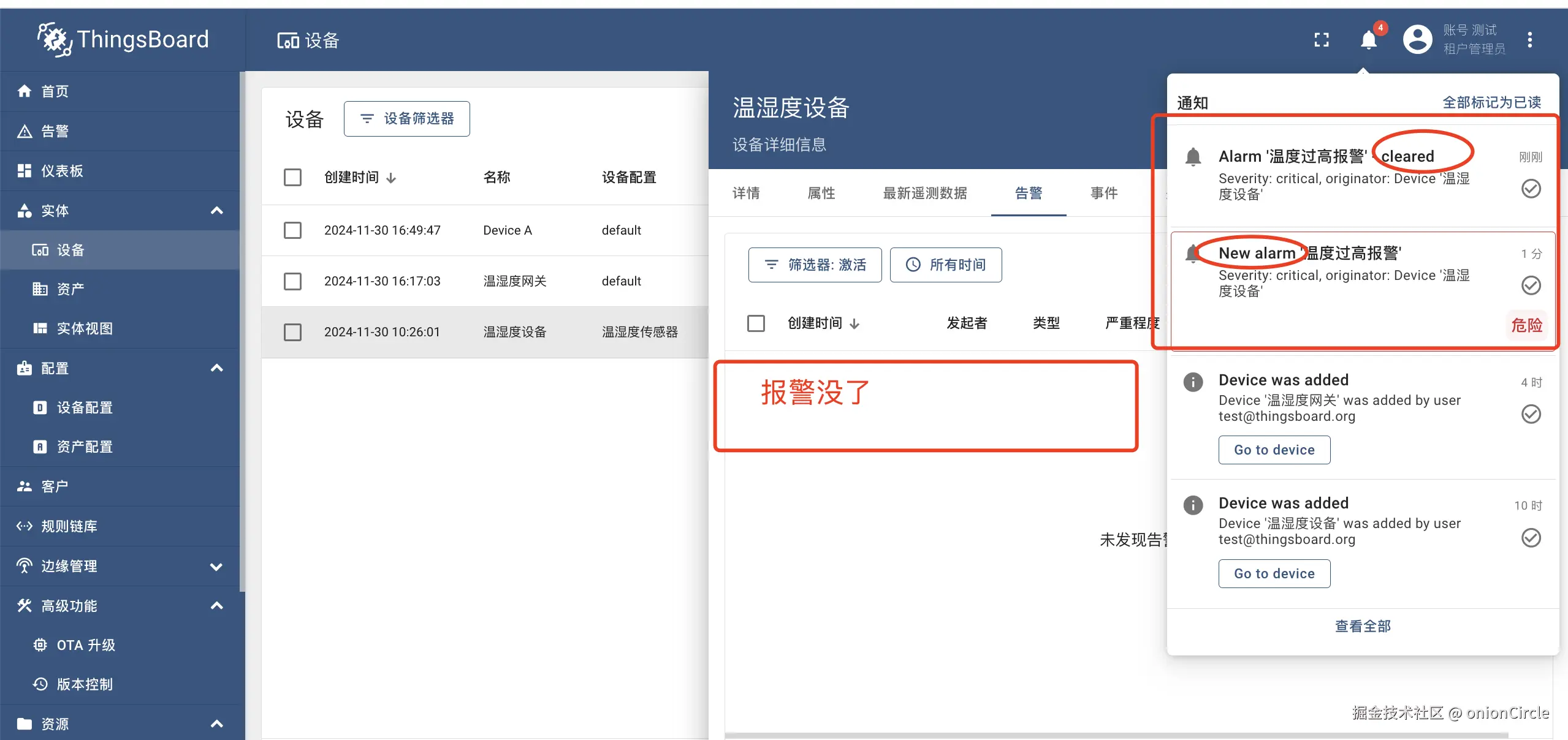Toggle select-all checkbox in alarm table
1568x740 pixels.
(x=756, y=323)
